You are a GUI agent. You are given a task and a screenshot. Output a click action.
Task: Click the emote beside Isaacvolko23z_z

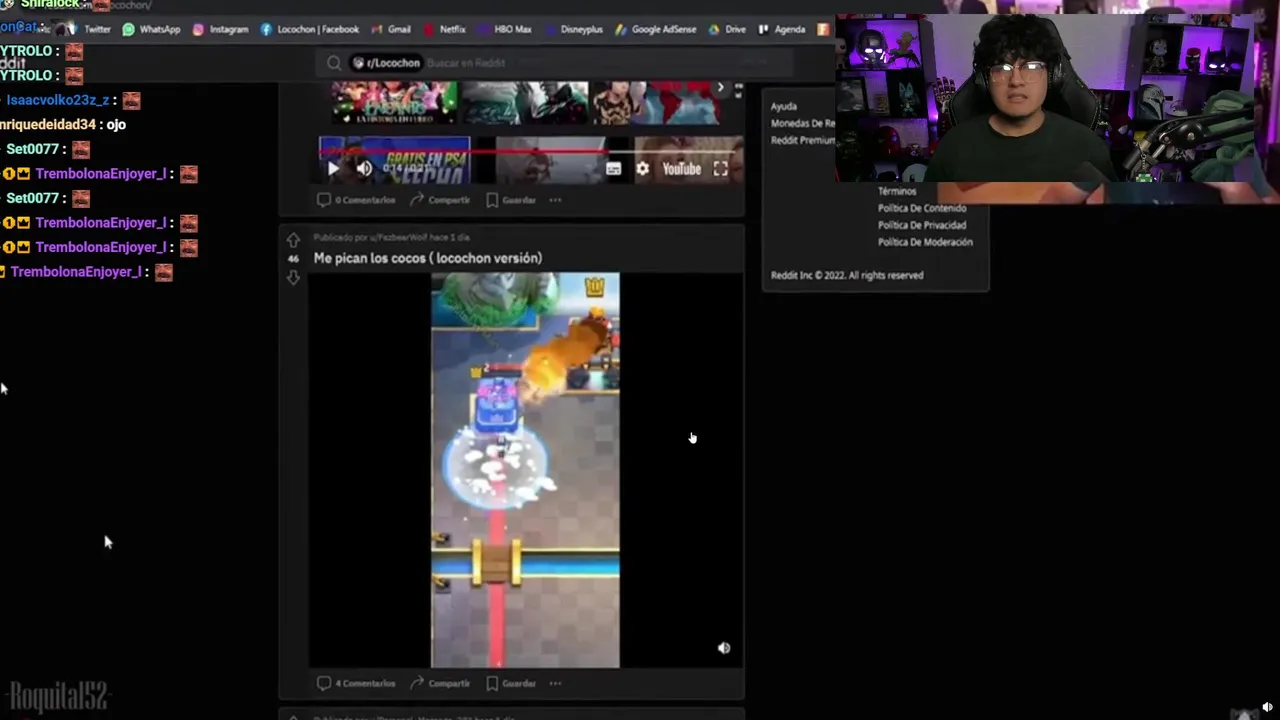[131, 100]
